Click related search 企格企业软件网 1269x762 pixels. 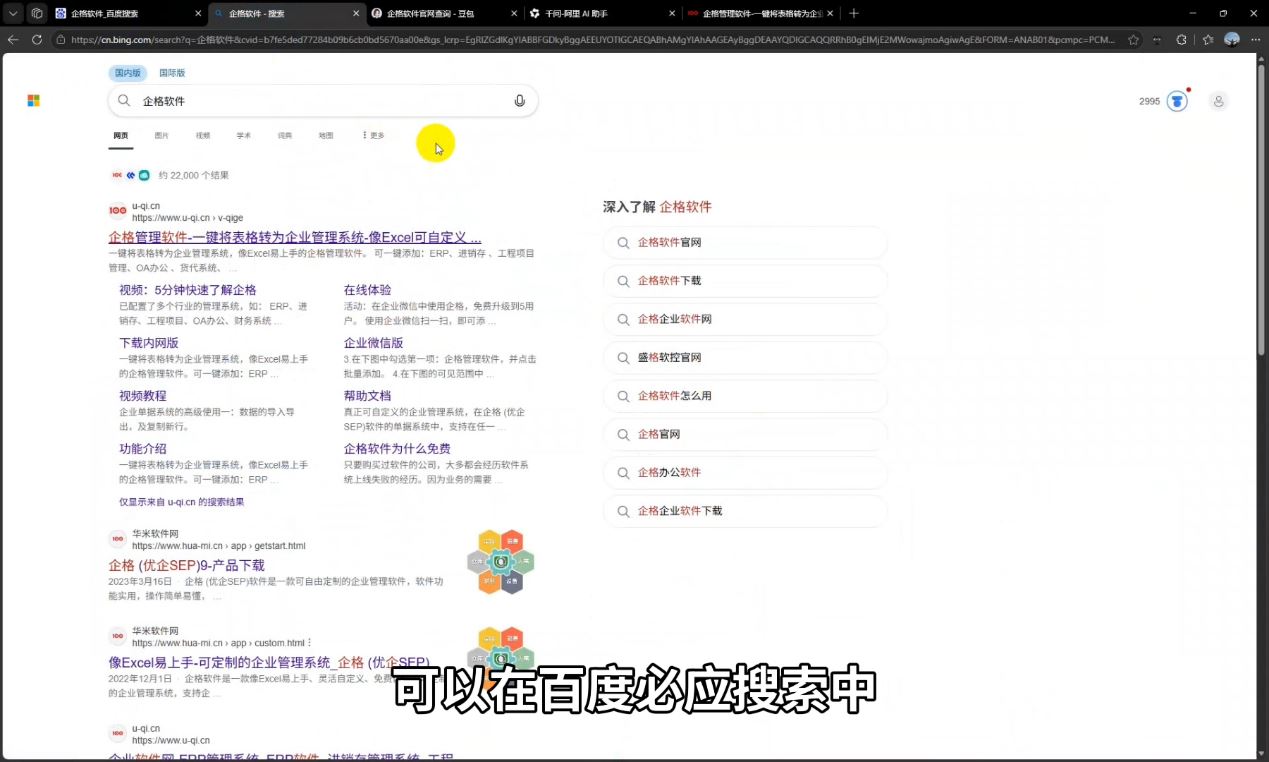pyautogui.click(x=745, y=319)
